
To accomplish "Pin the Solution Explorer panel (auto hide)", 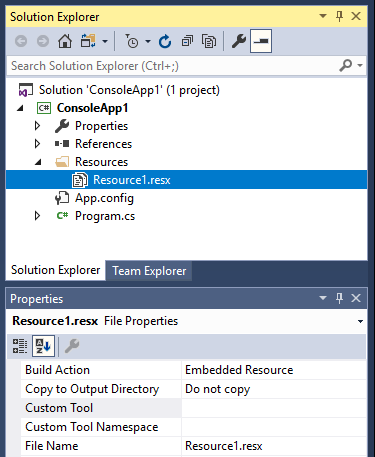I will (339, 16).
